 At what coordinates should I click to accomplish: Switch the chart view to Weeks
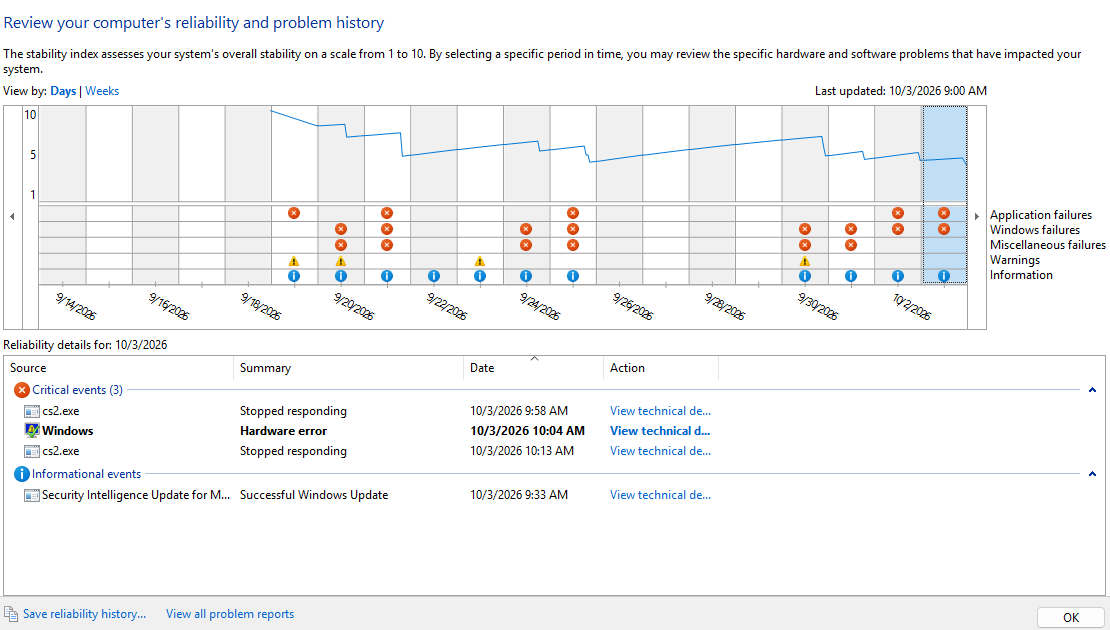[x=102, y=91]
